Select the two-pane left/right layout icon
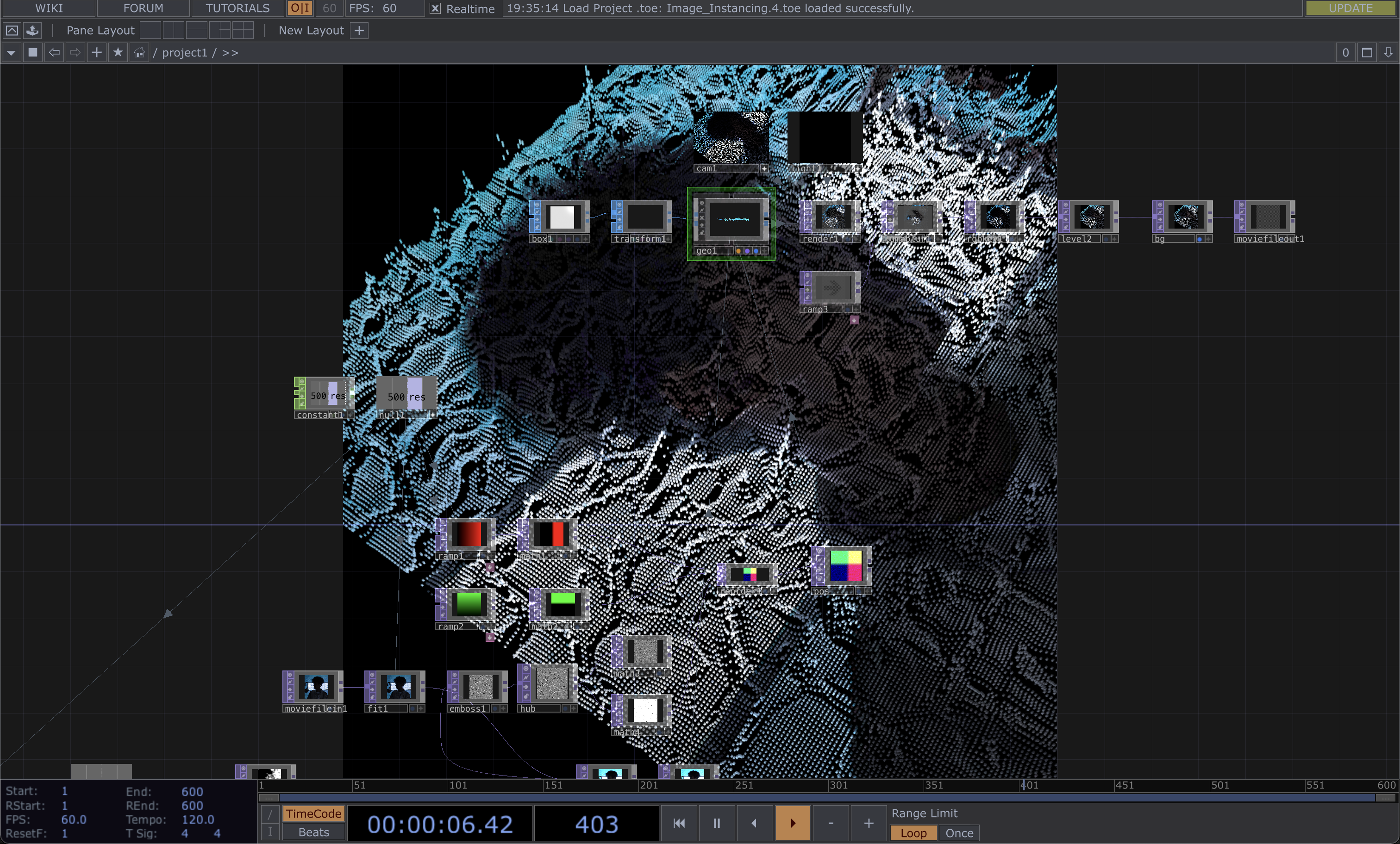The width and height of the screenshot is (1400, 844). click(x=173, y=30)
